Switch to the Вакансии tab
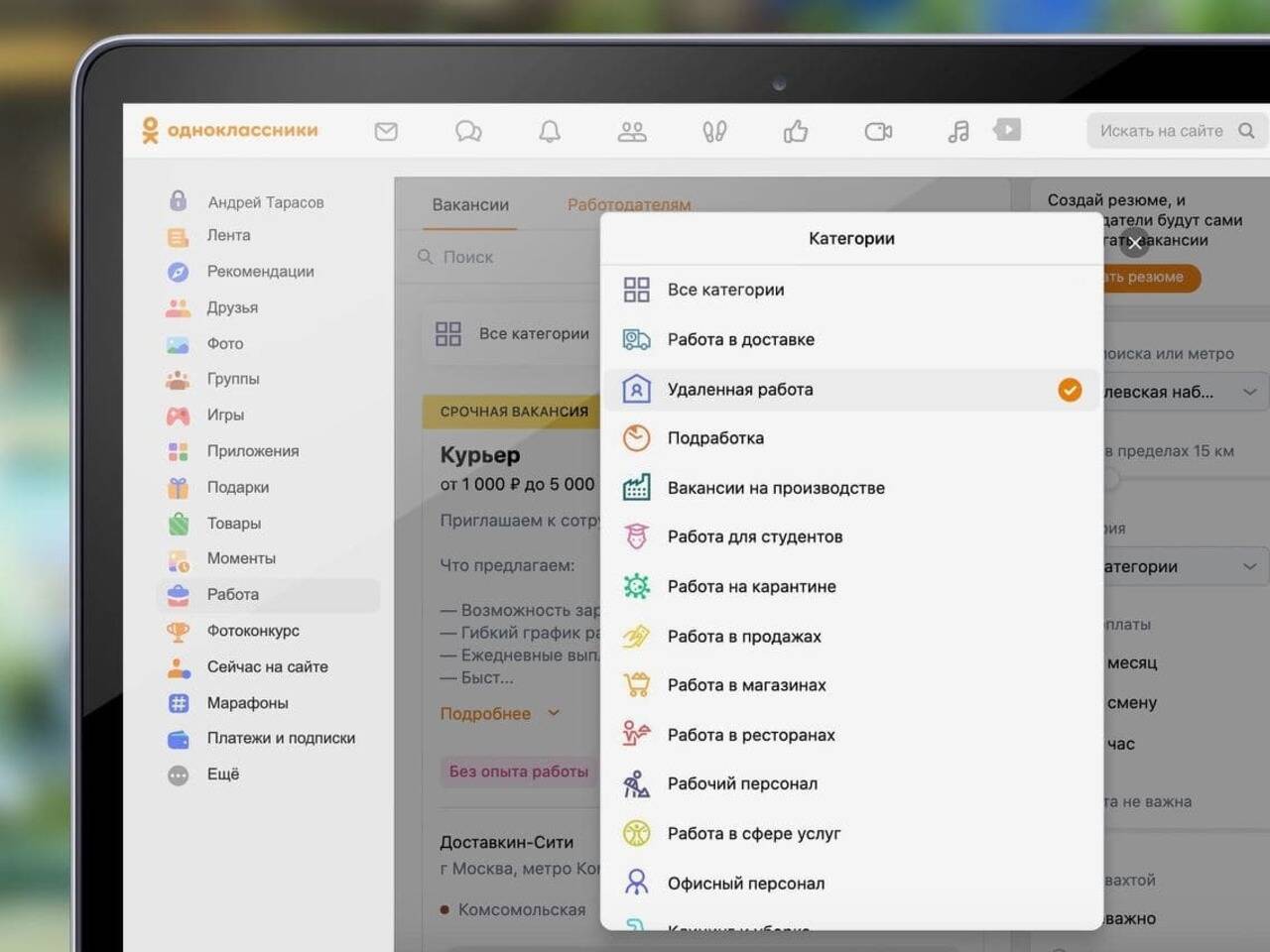The image size is (1270, 952). tap(470, 204)
